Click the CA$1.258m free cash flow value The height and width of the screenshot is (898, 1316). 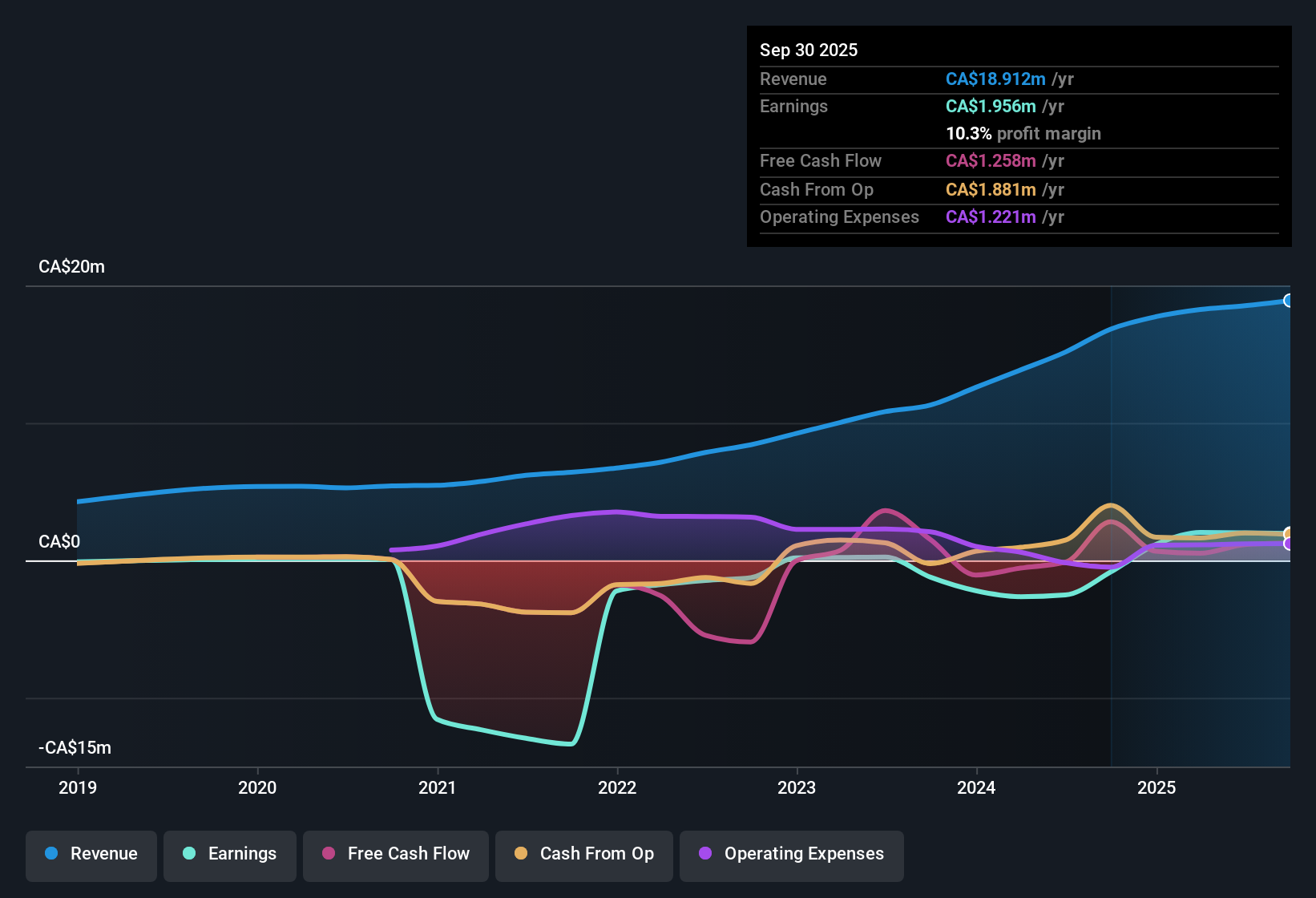click(x=991, y=160)
